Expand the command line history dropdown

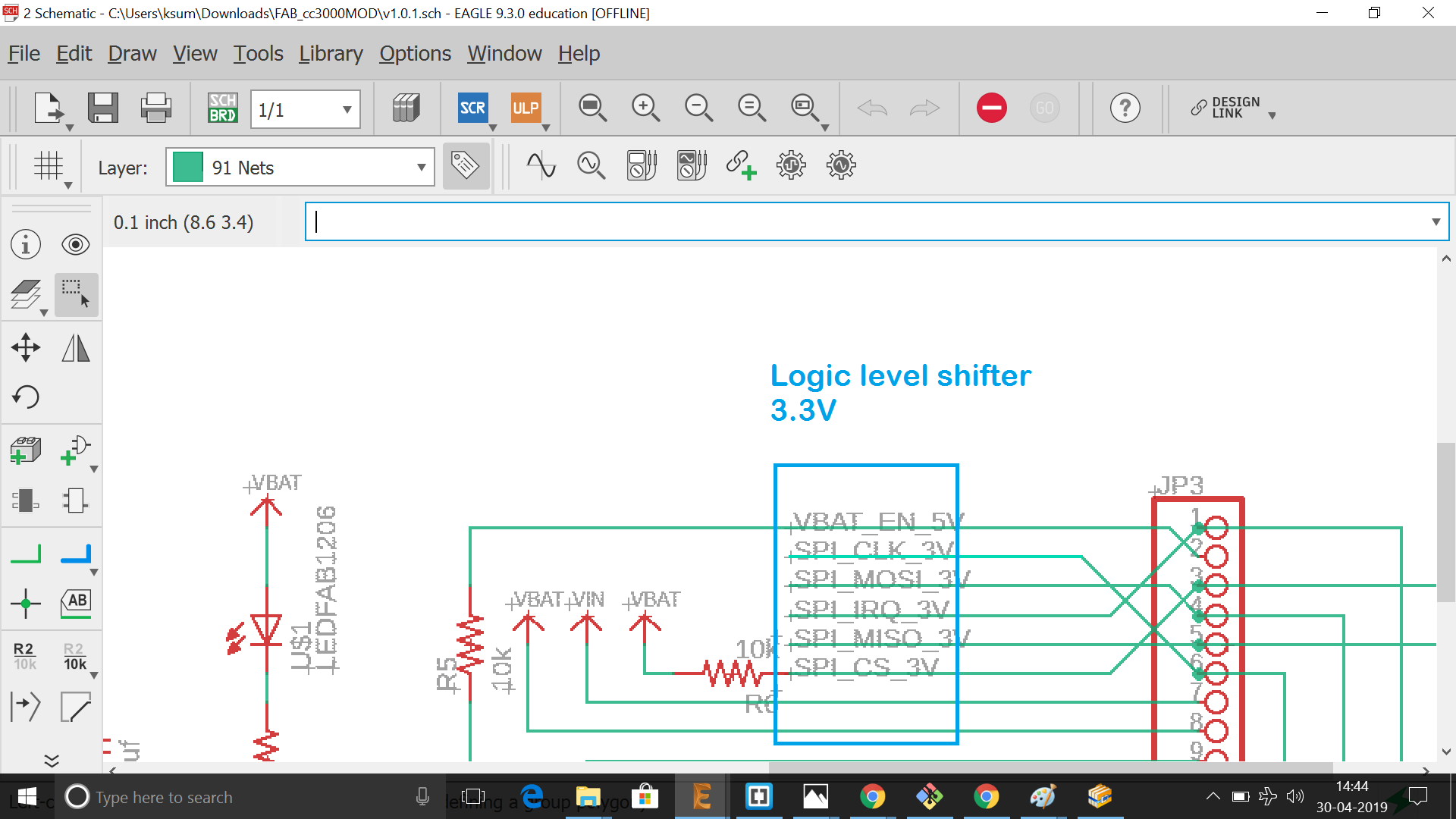pyautogui.click(x=1436, y=222)
